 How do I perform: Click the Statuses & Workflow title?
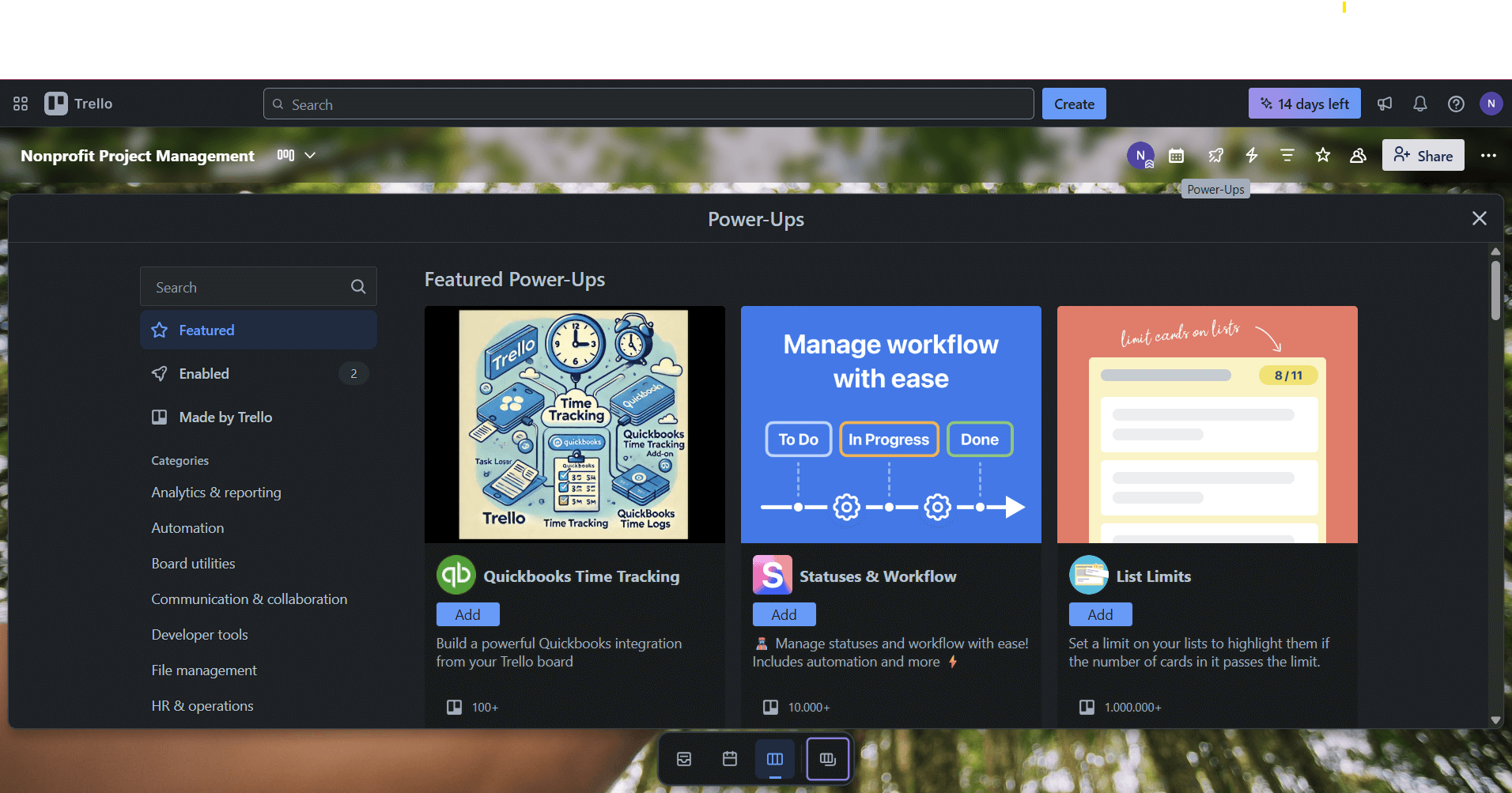click(878, 576)
